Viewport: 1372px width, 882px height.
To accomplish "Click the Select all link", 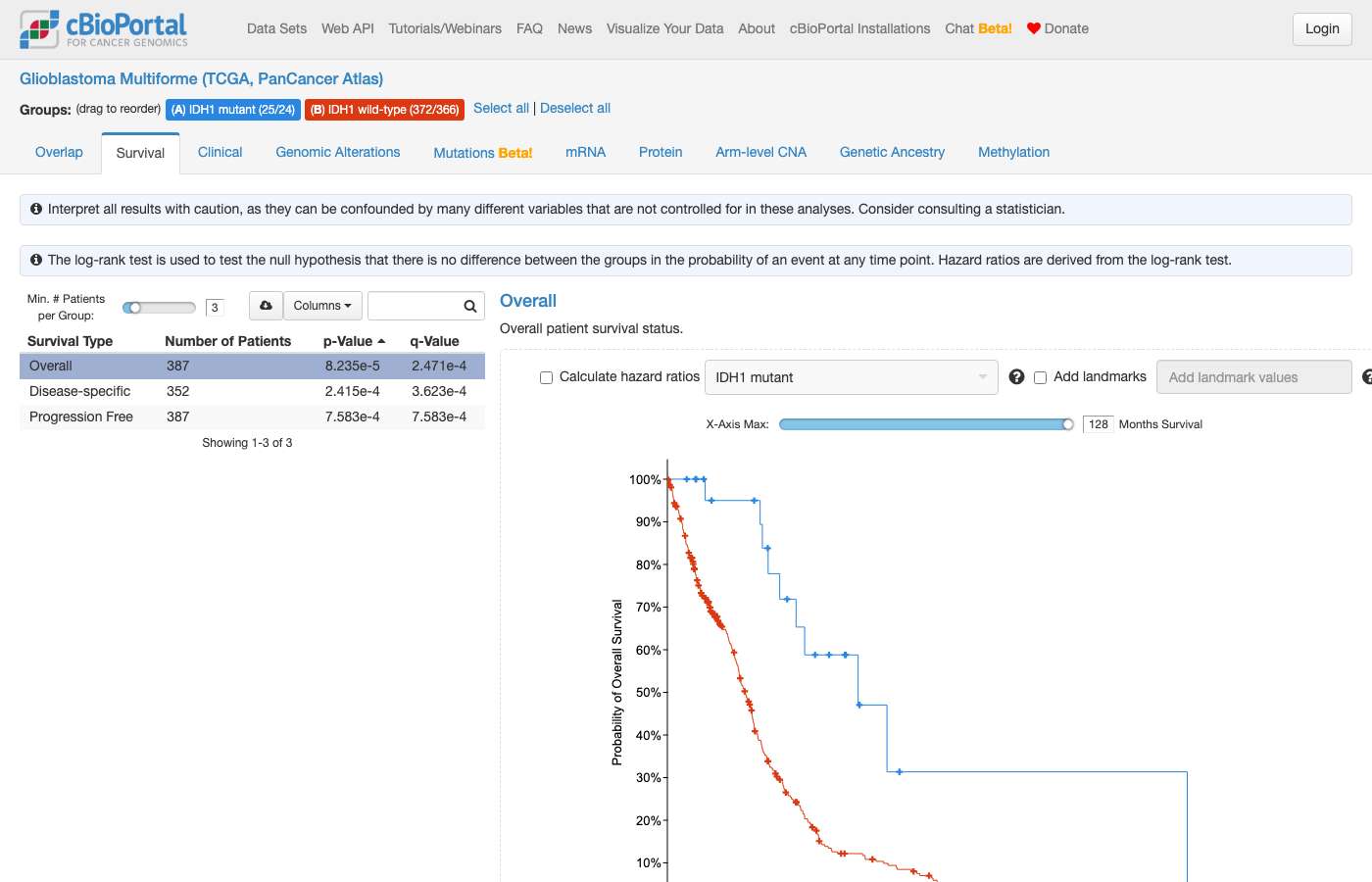I will click(x=501, y=108).
